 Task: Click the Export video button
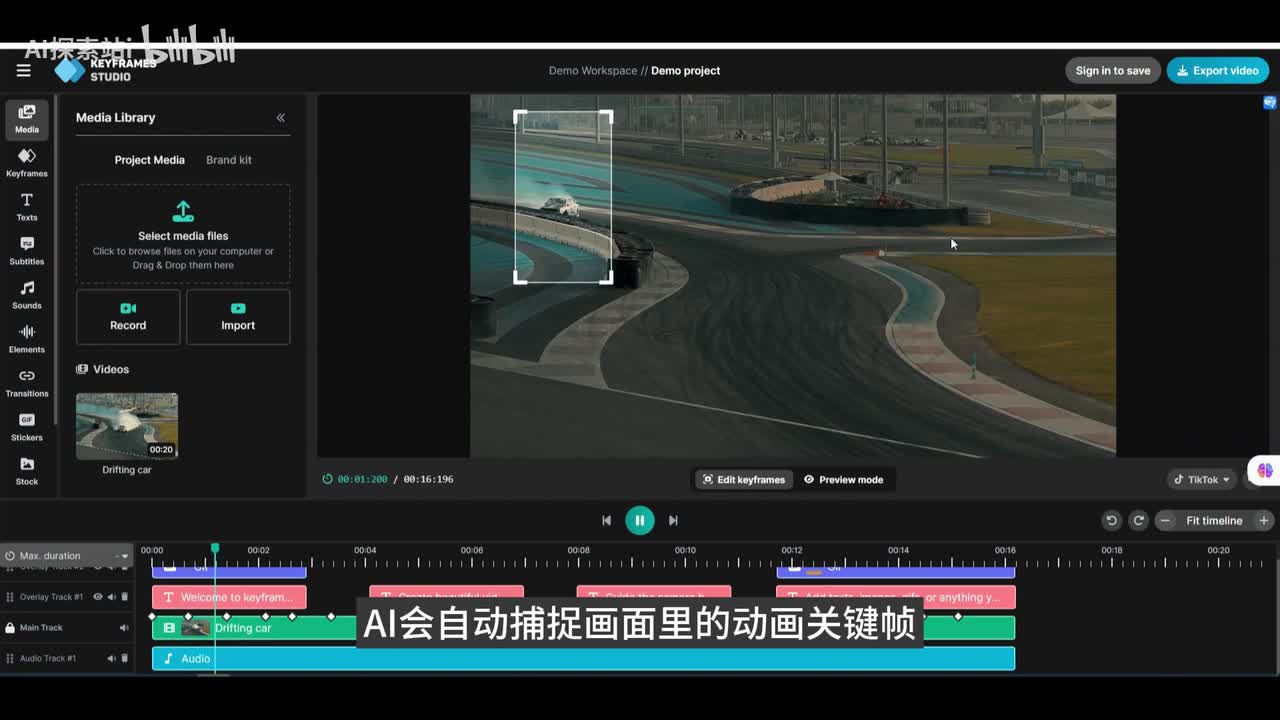tap(1217, 71)
